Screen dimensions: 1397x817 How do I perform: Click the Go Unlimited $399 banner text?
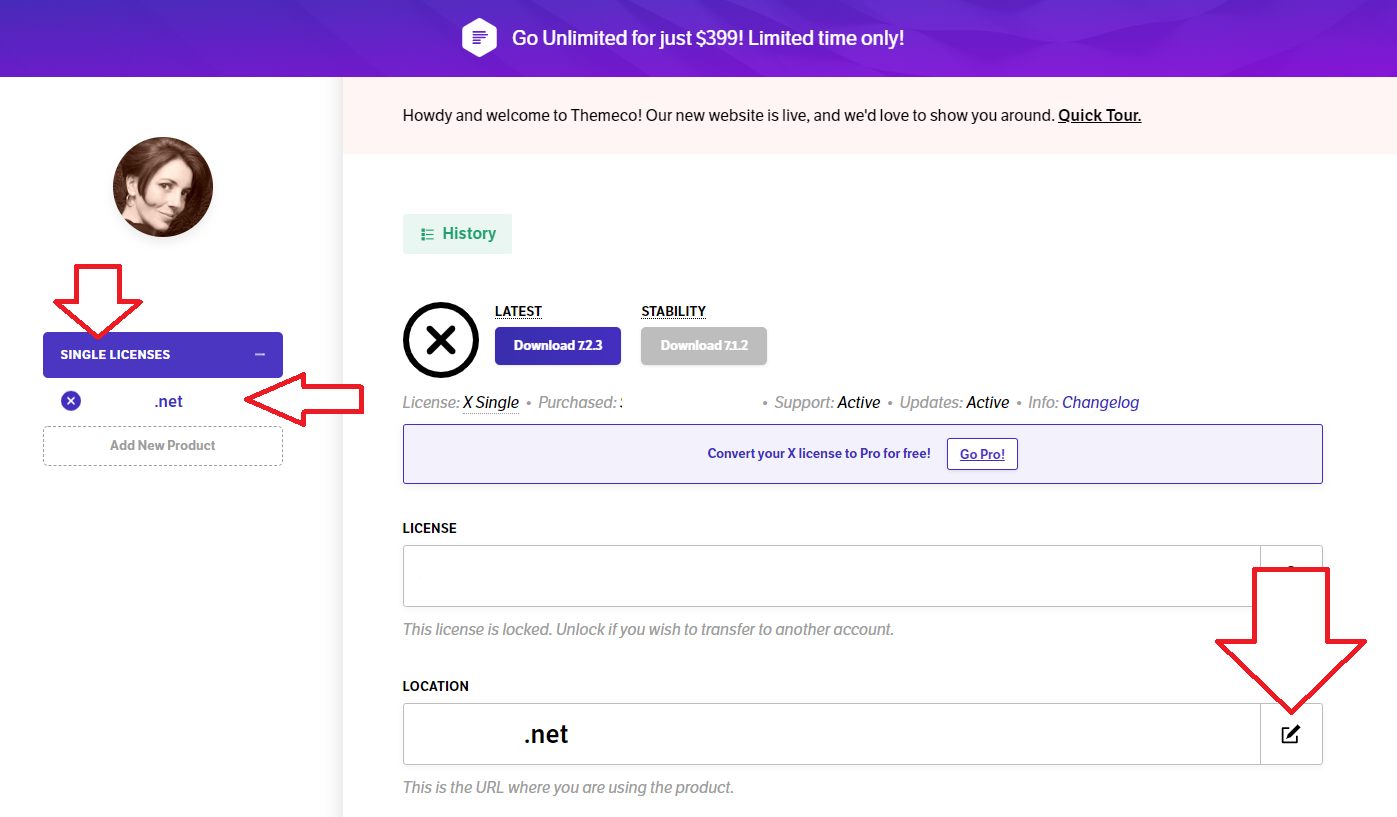click(708, 38)
